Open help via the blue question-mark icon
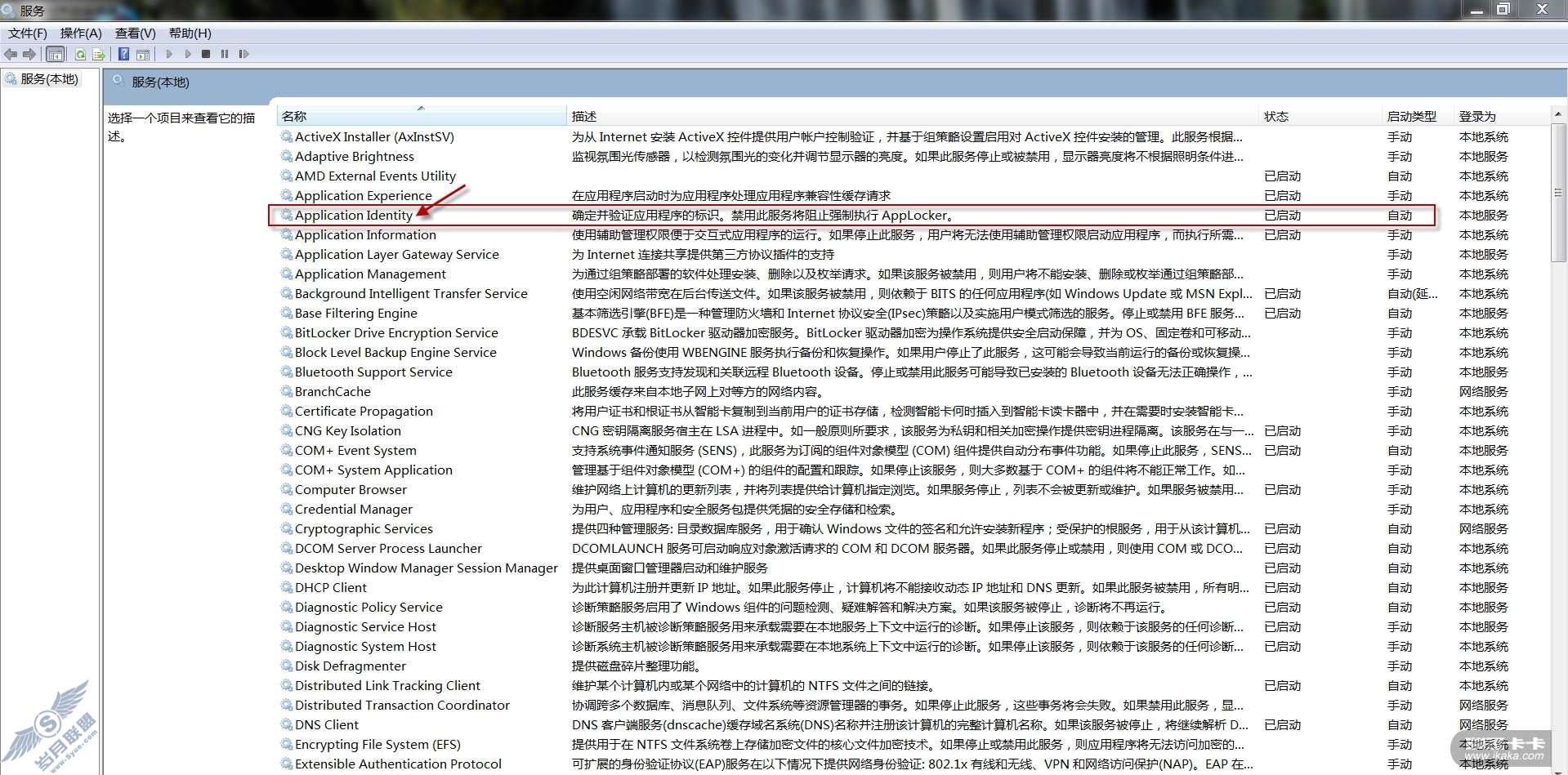The height and width of the screenshot is (775, 1568). (123, 55)
